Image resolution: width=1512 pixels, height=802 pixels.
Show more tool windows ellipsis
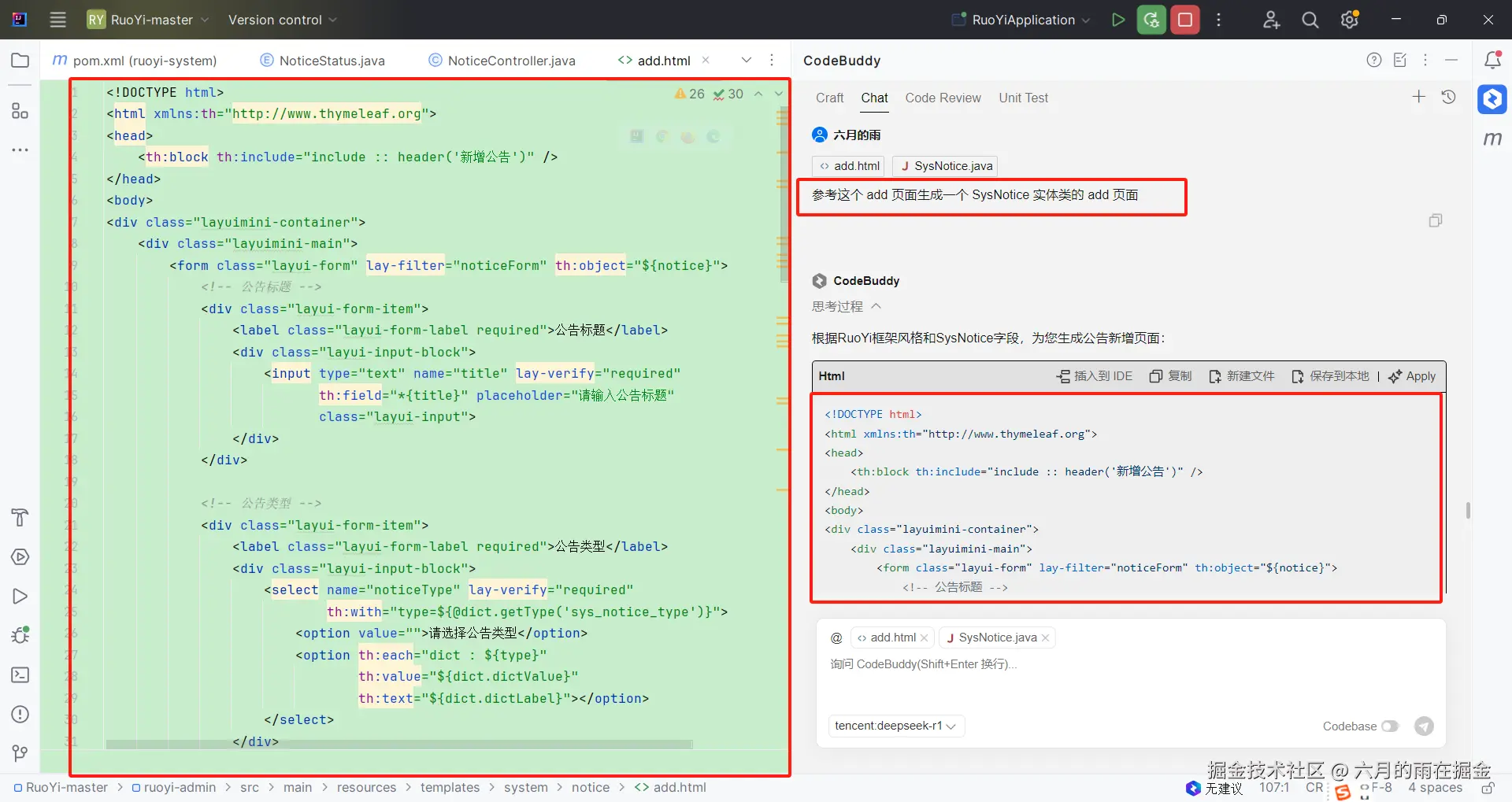pos(20,150)
